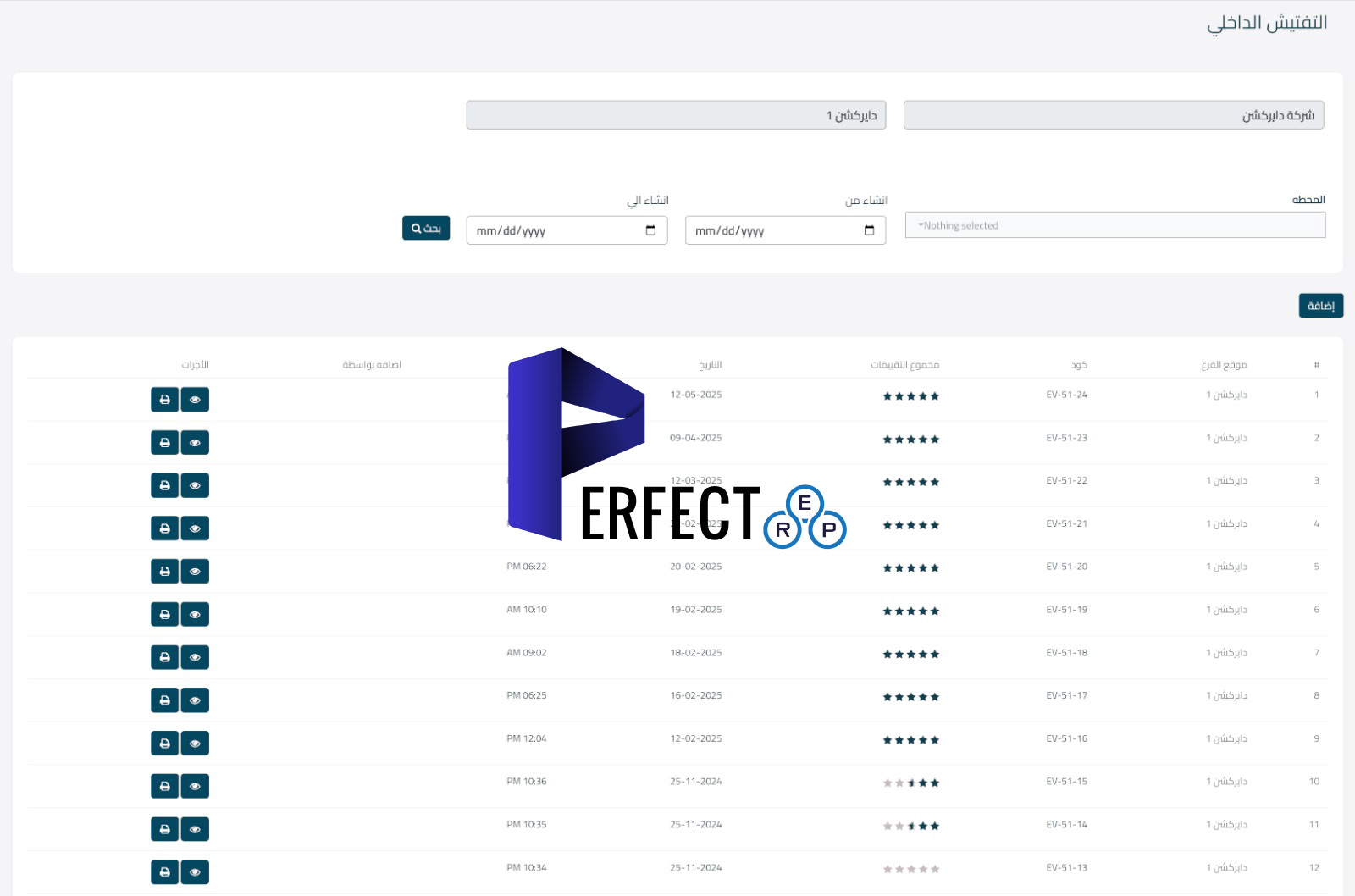View the EV-51-17 inspection record
The height and width of the screenshot is (896, 1355).
(x=195, y=700)
